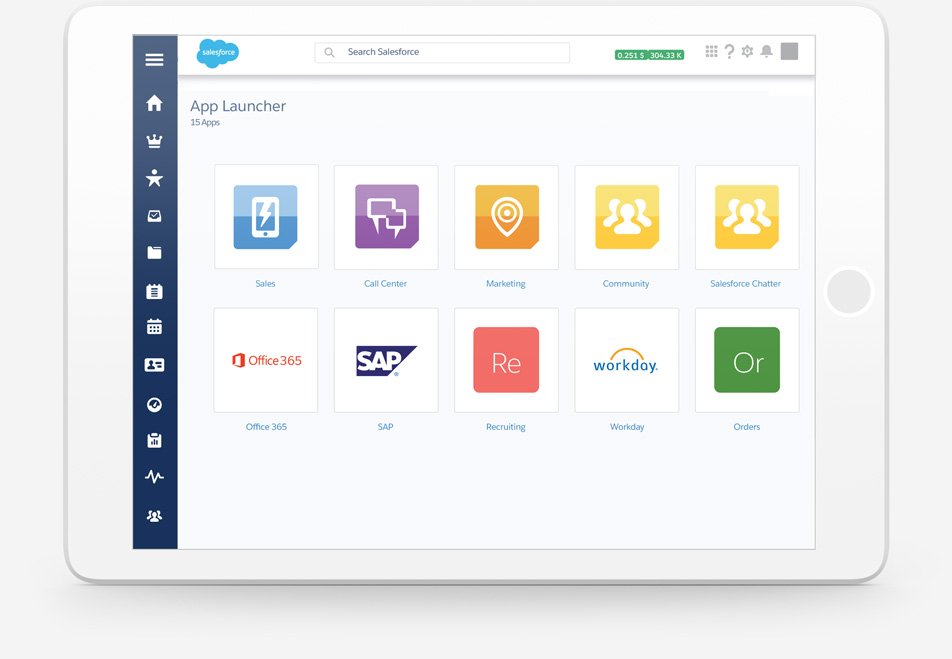
Task: Launch the Salesforce Chatter app tile
Action: 747,217
